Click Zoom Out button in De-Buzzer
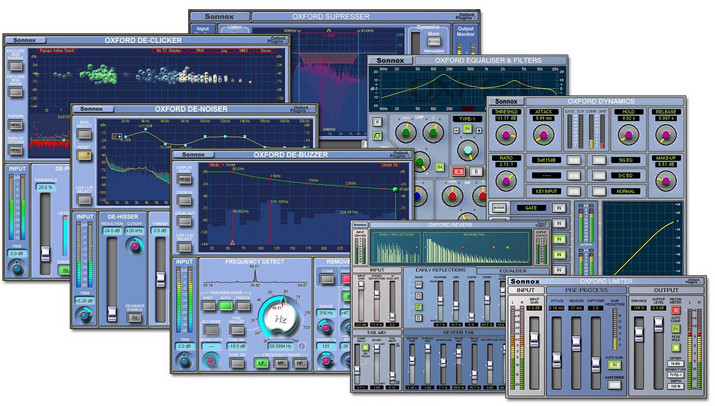 point(184,222)
